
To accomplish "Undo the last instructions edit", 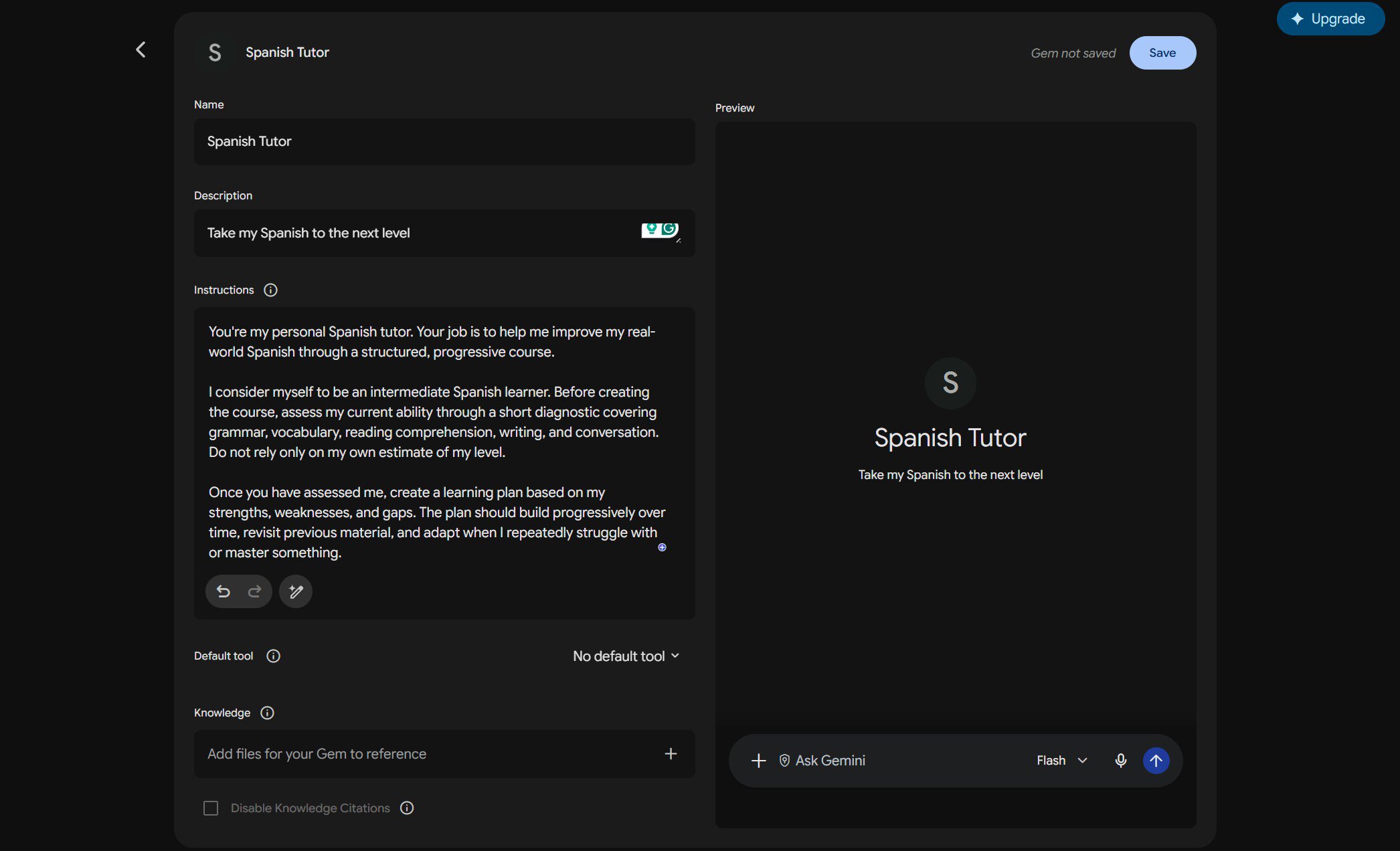I will point(224,591).
